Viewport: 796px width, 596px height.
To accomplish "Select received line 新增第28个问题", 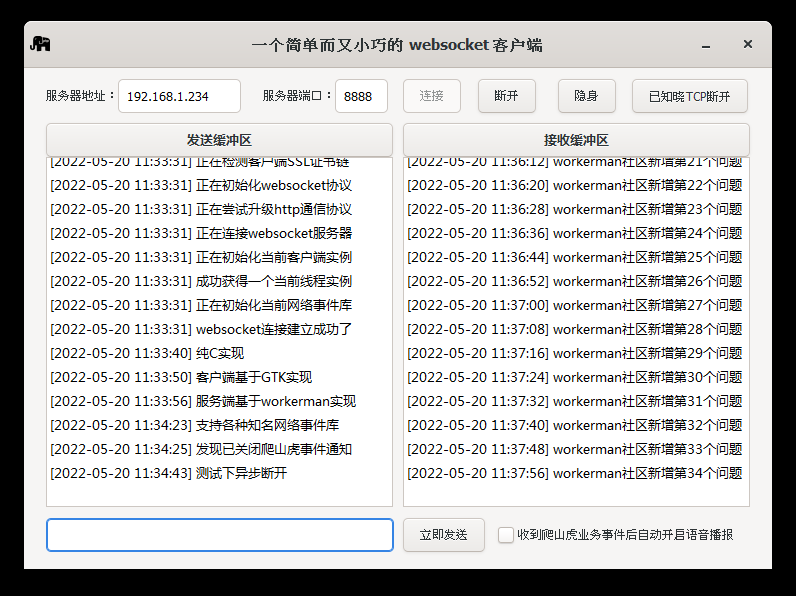I will (x=575, y=329).
